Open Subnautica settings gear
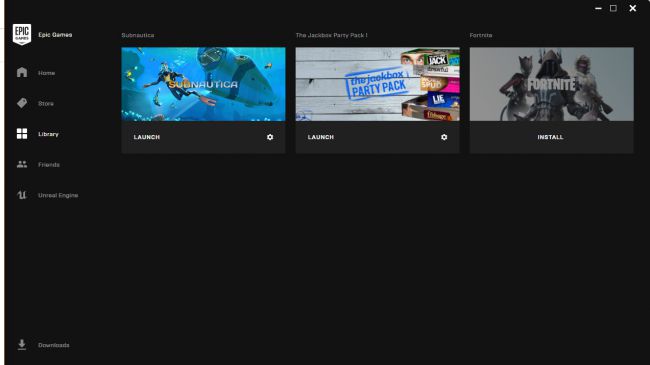The width and height of the screenshot is (650, 365). tap(270, 137)
